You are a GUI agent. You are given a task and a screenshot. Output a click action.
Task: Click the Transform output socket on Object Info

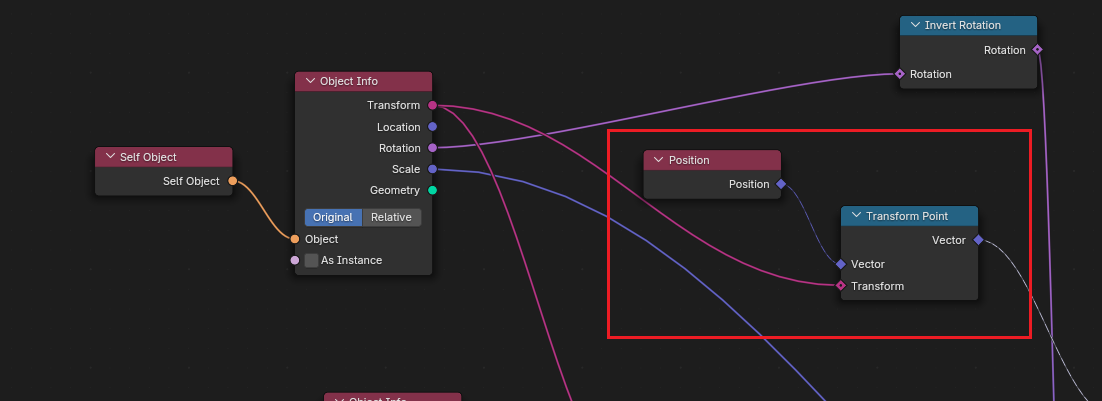432,105
